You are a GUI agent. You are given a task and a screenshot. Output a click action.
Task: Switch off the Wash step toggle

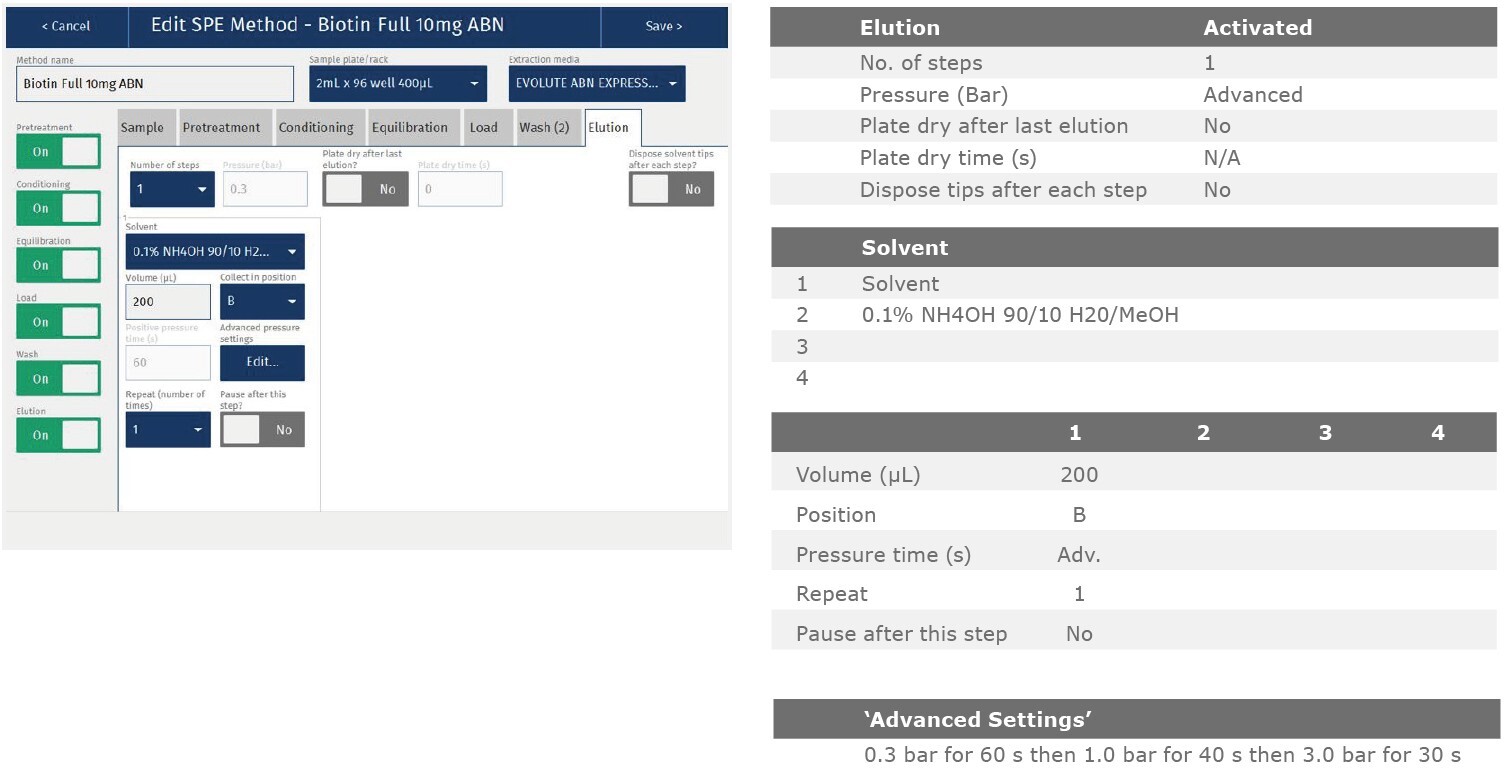pyautogui.click(x=58, y=379)
